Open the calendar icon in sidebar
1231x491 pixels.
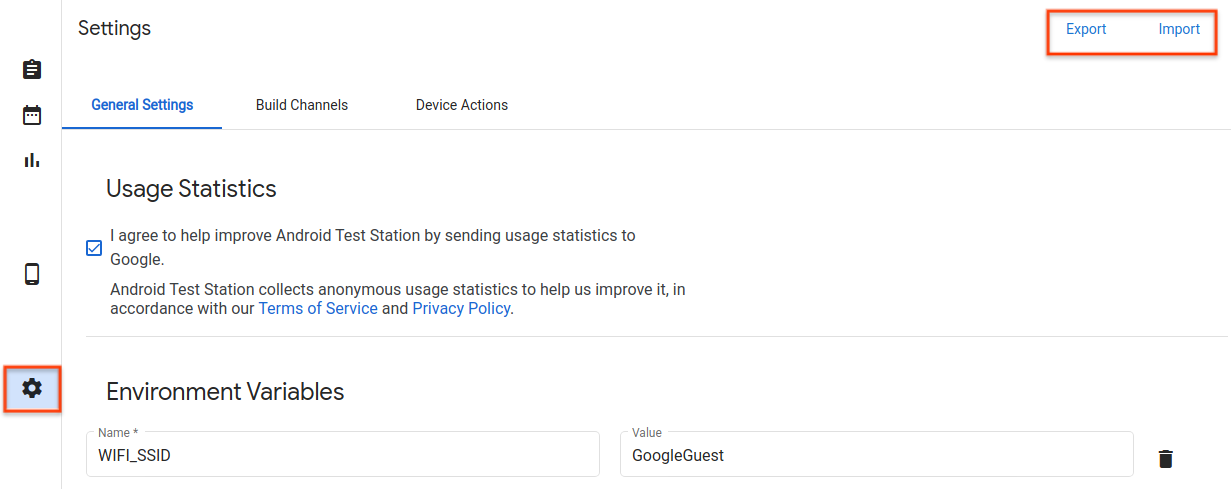[x=32, y=115]
